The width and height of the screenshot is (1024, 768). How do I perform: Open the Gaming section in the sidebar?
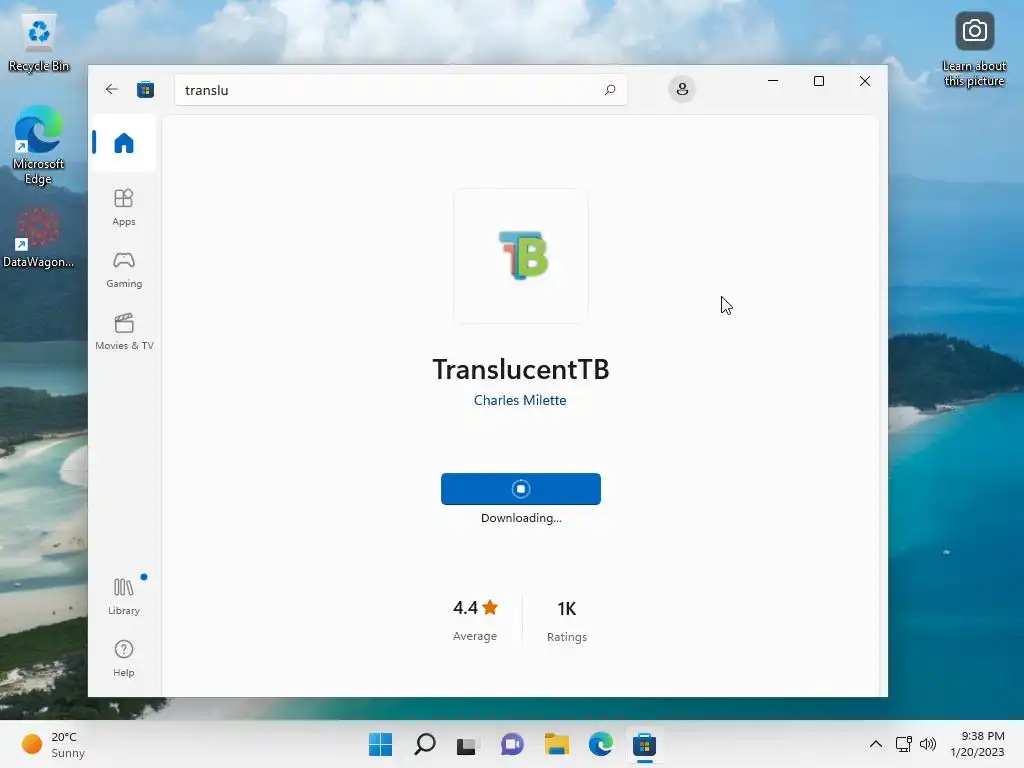[x=123, y=270]
